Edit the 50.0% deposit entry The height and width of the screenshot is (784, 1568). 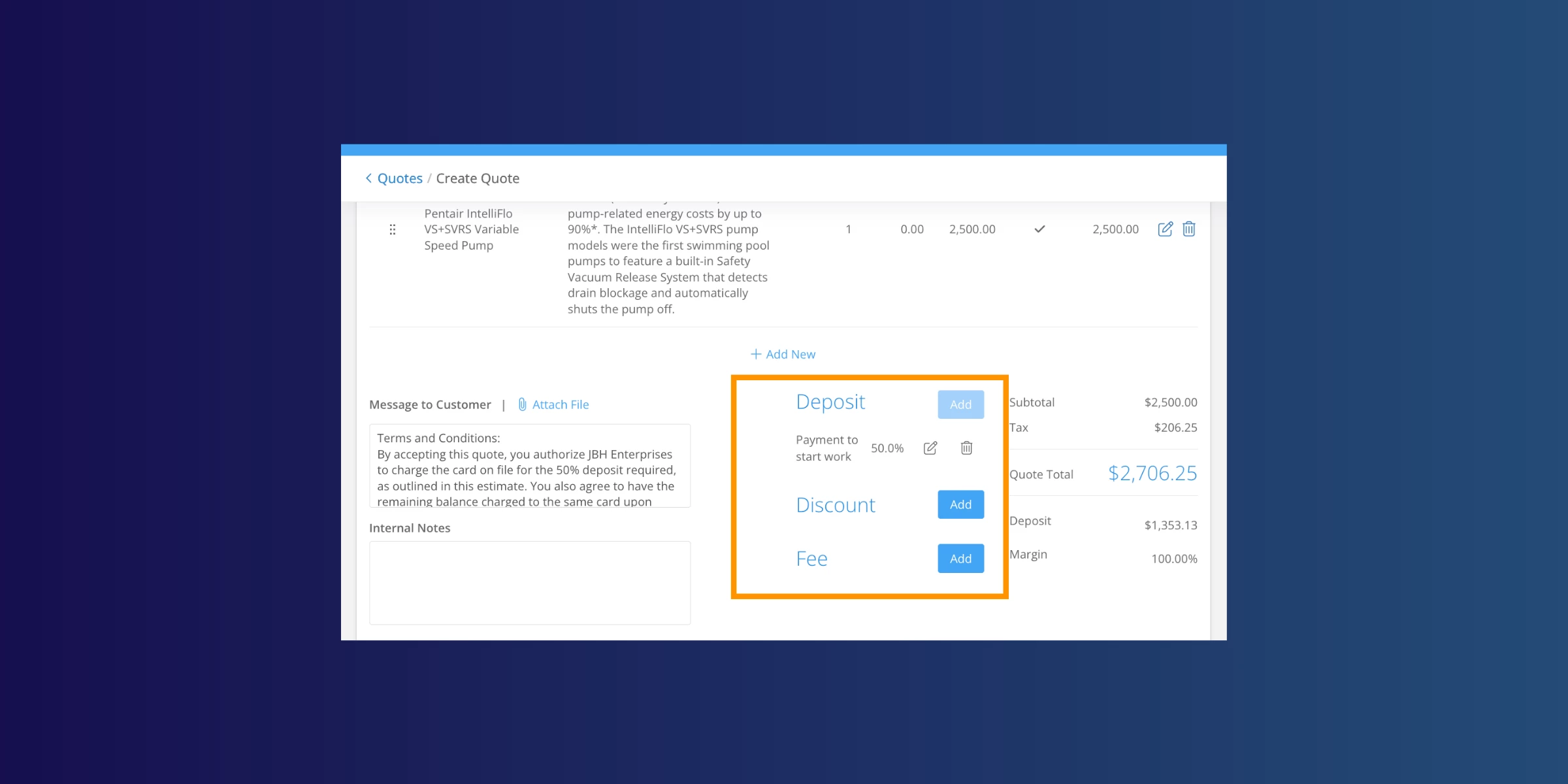[x=930, y=448]
